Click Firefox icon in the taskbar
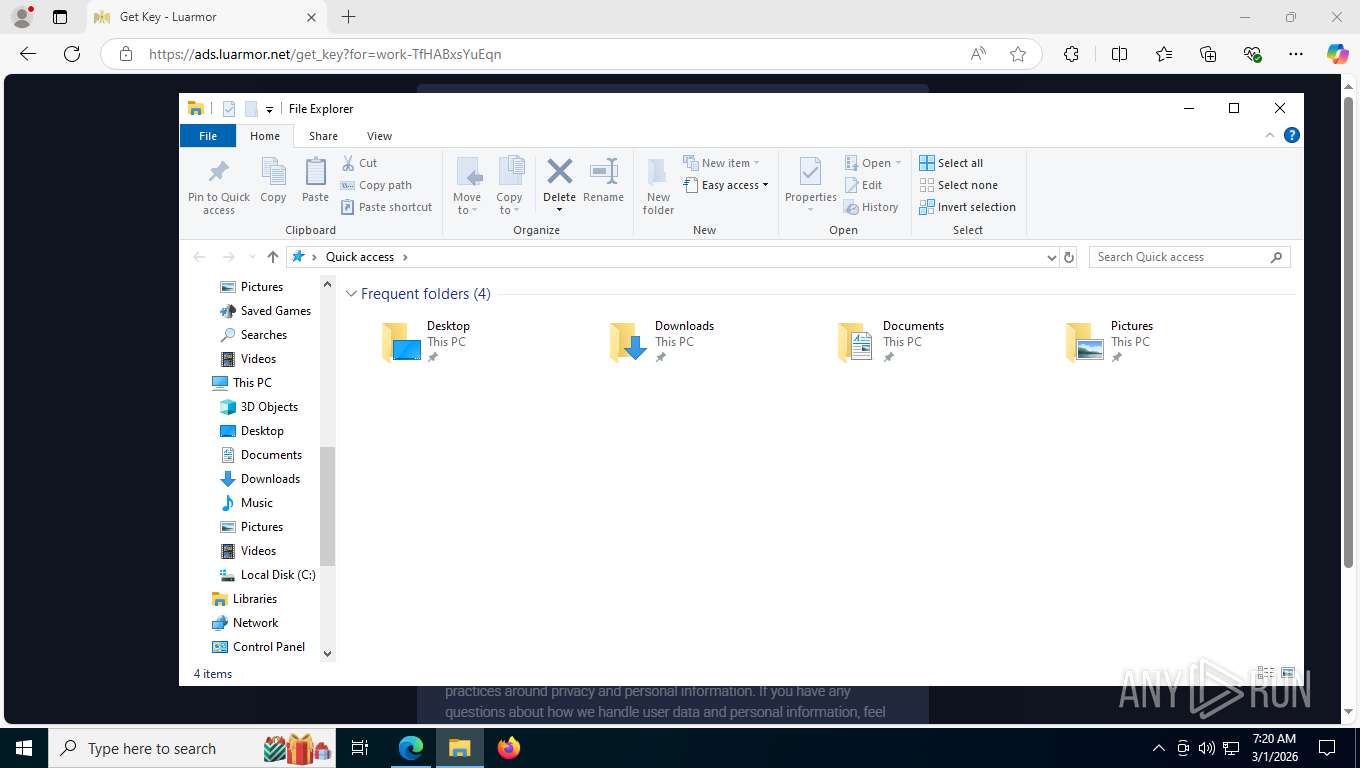 (509, 748)
